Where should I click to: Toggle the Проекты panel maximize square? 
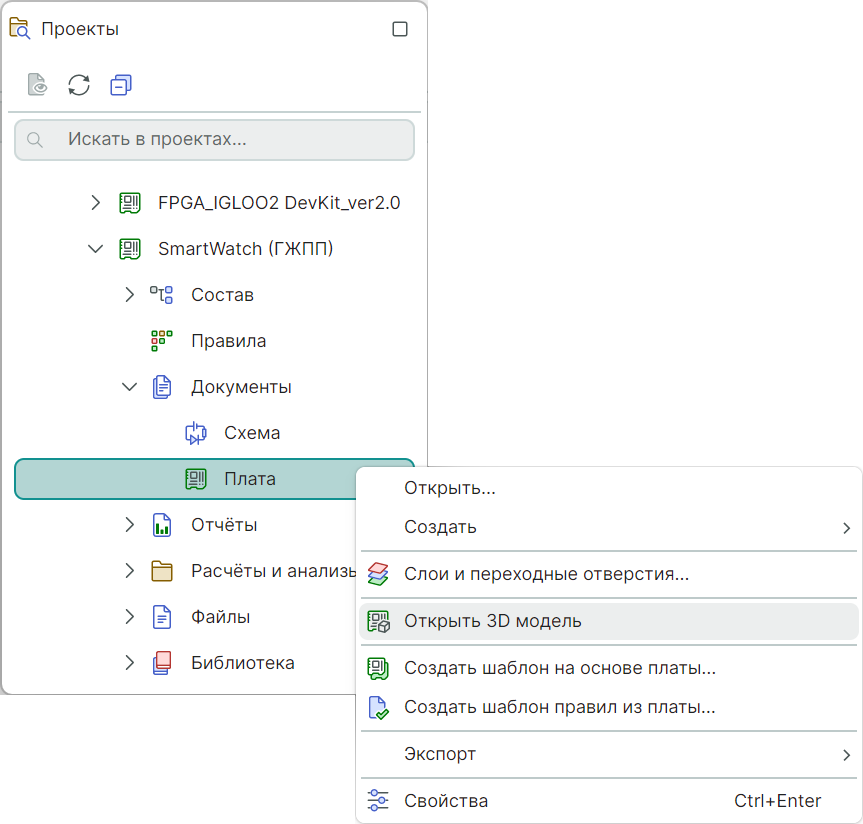tap(400, 30)
